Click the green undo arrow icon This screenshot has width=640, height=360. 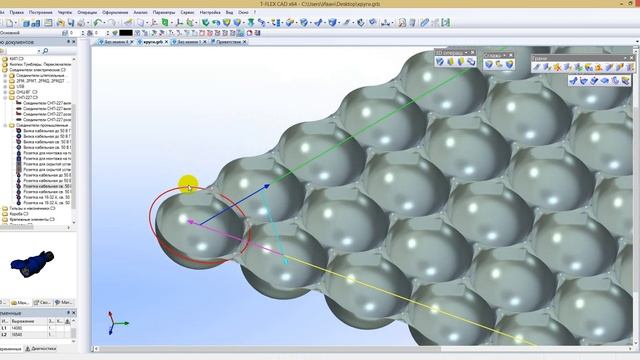[x=97, y=23]
